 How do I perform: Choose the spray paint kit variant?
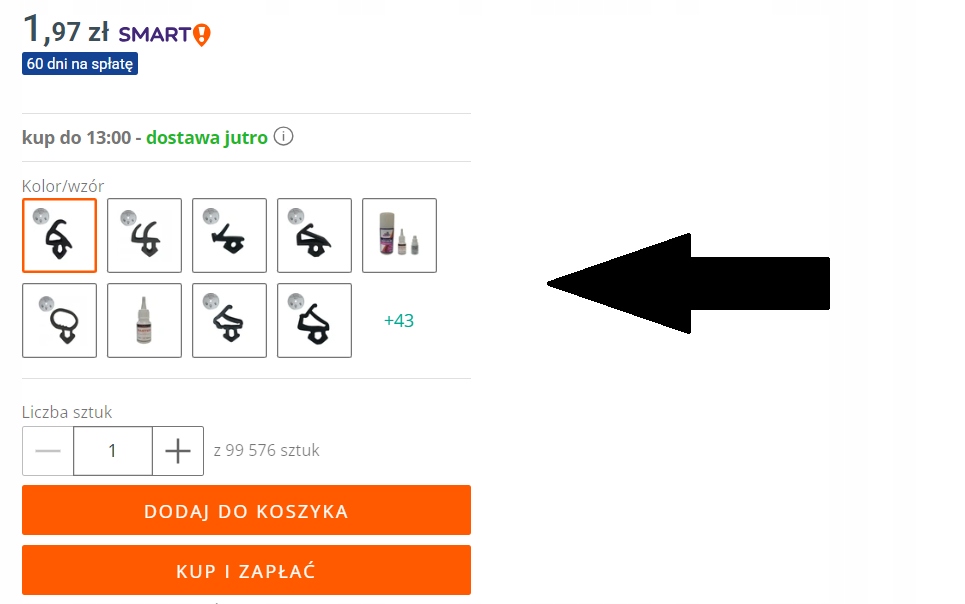tap(399, 235)
